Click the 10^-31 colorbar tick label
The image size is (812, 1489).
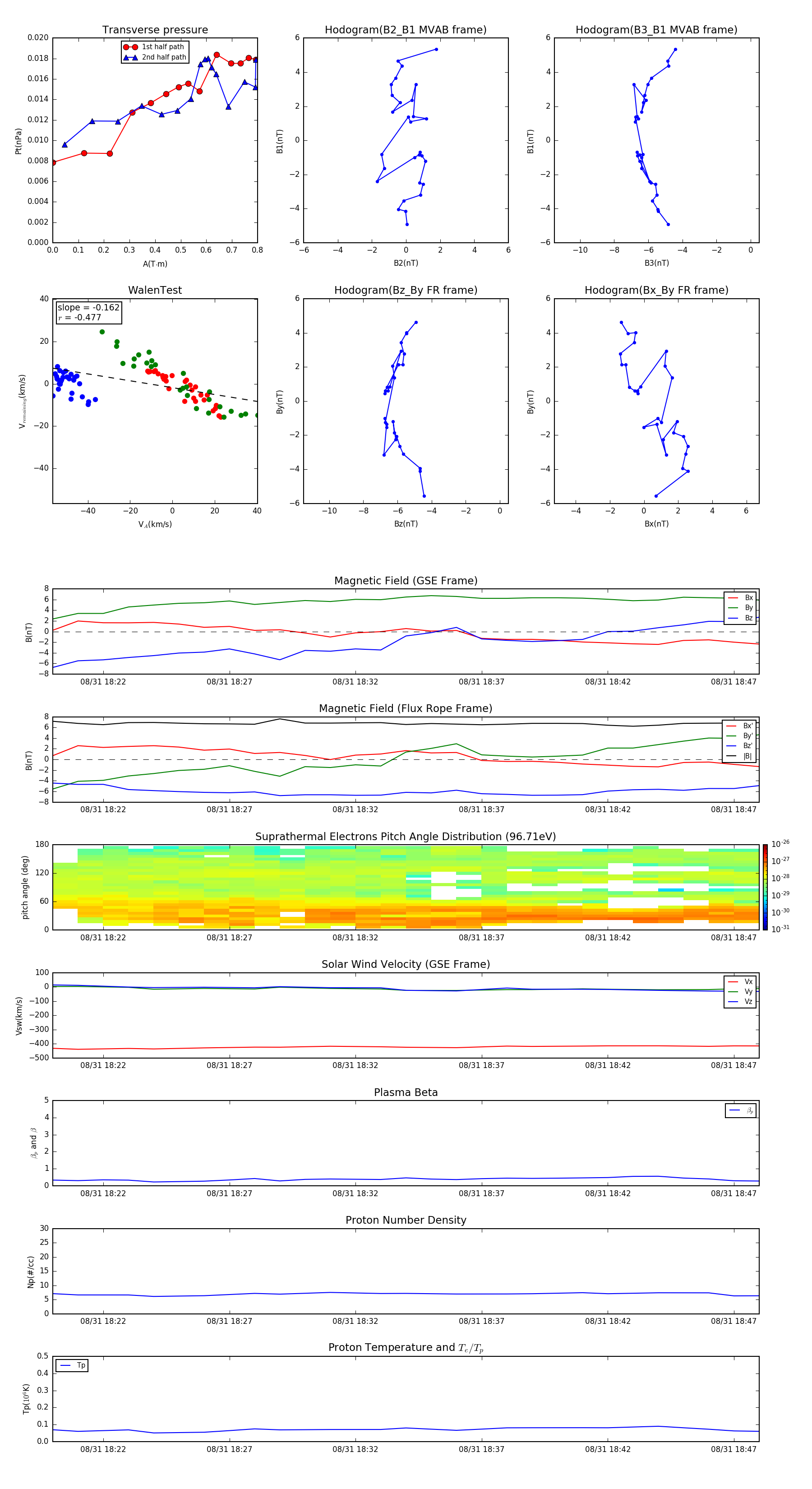(x=780, y=929)
